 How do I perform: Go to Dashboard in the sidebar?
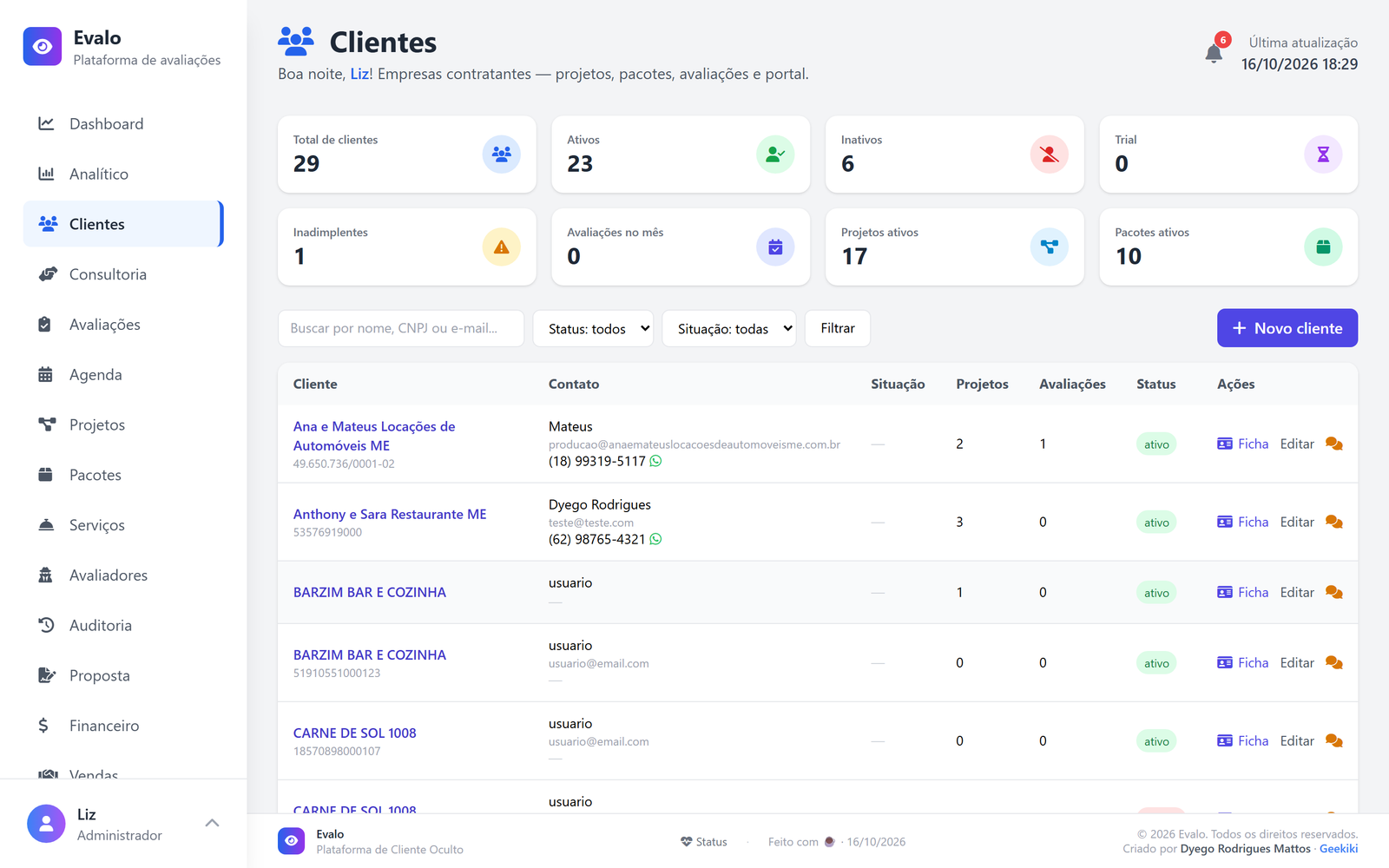(123, 124)
